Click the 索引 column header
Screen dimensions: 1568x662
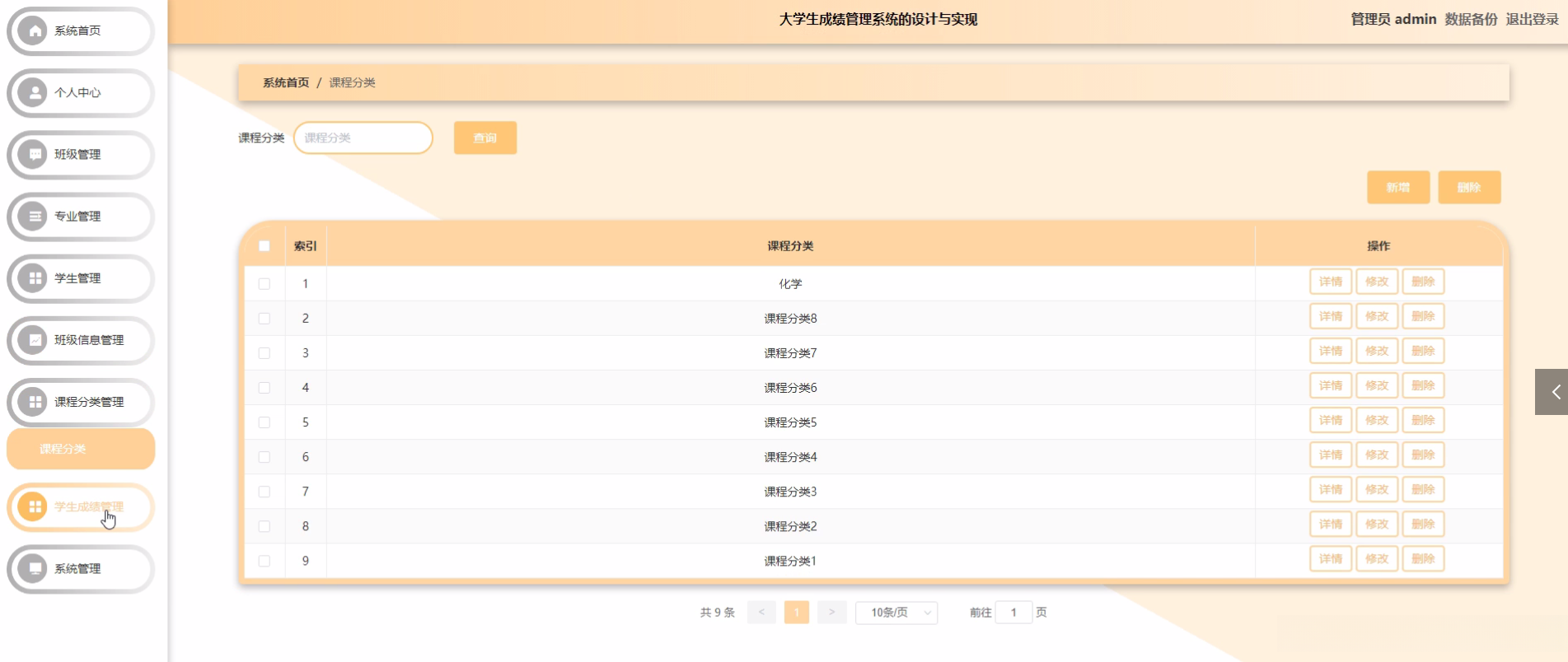pyautogui.click(x=306, y=246)
